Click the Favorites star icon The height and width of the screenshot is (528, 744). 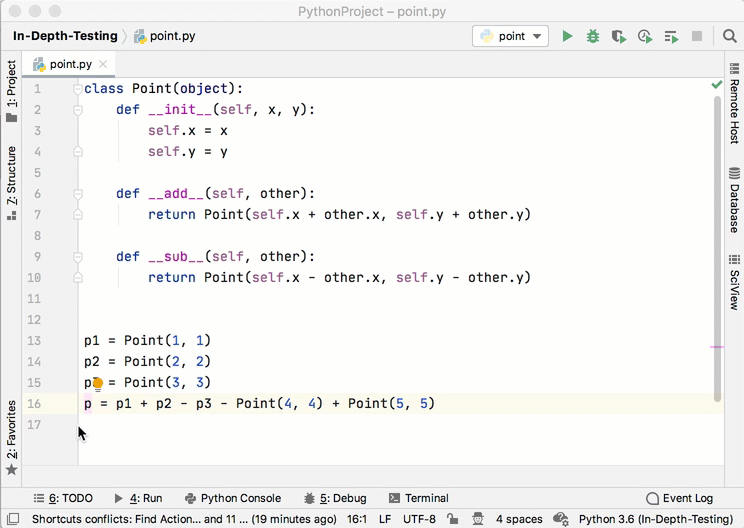click(x=11, y=470)
